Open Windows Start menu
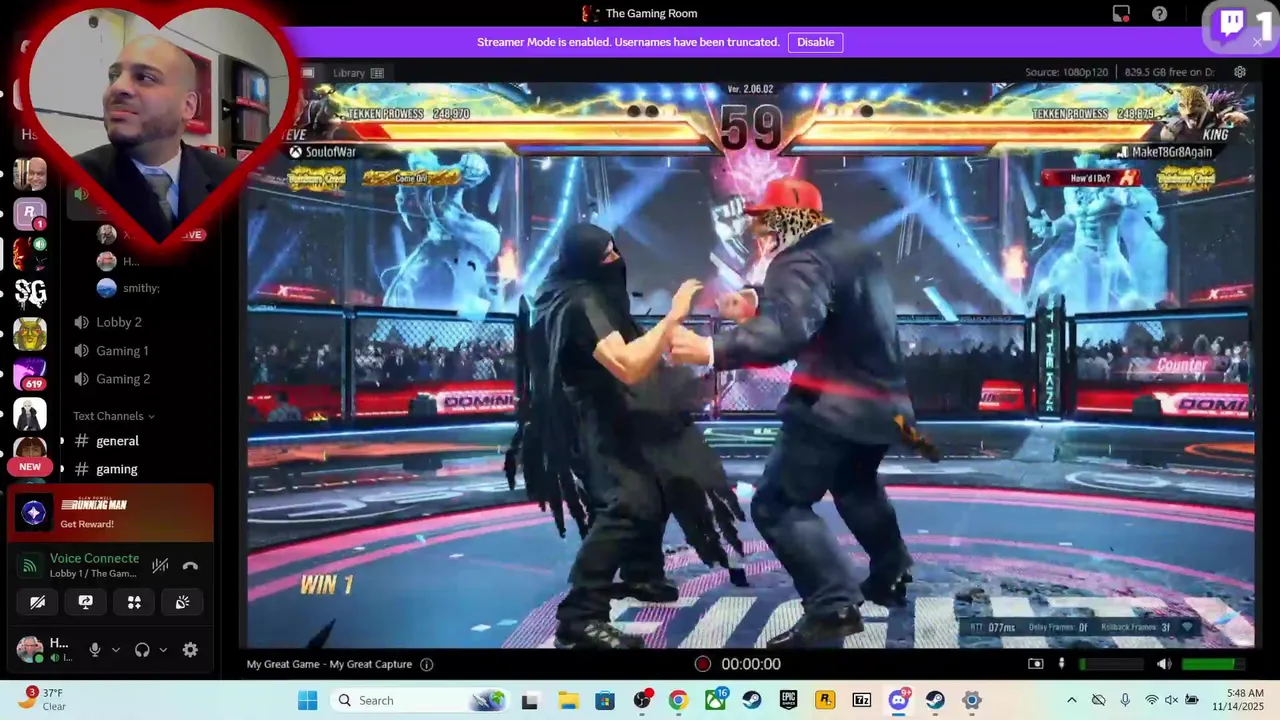The width and height of the screenshot is (1280, 720). coord(308,700)
